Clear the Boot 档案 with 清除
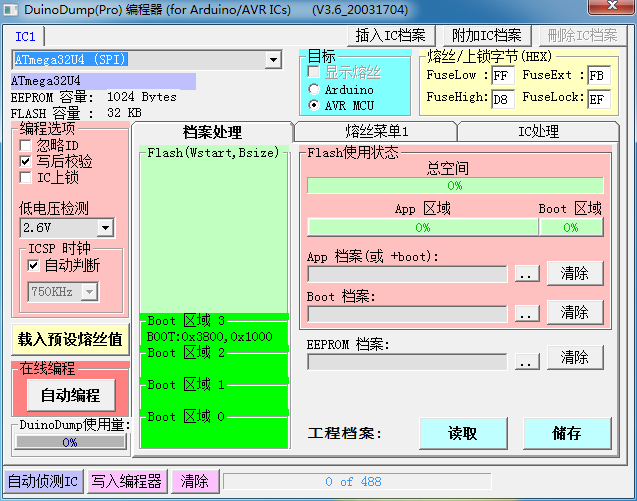Screen dimensions: 637x501 (x=575, y=312)
